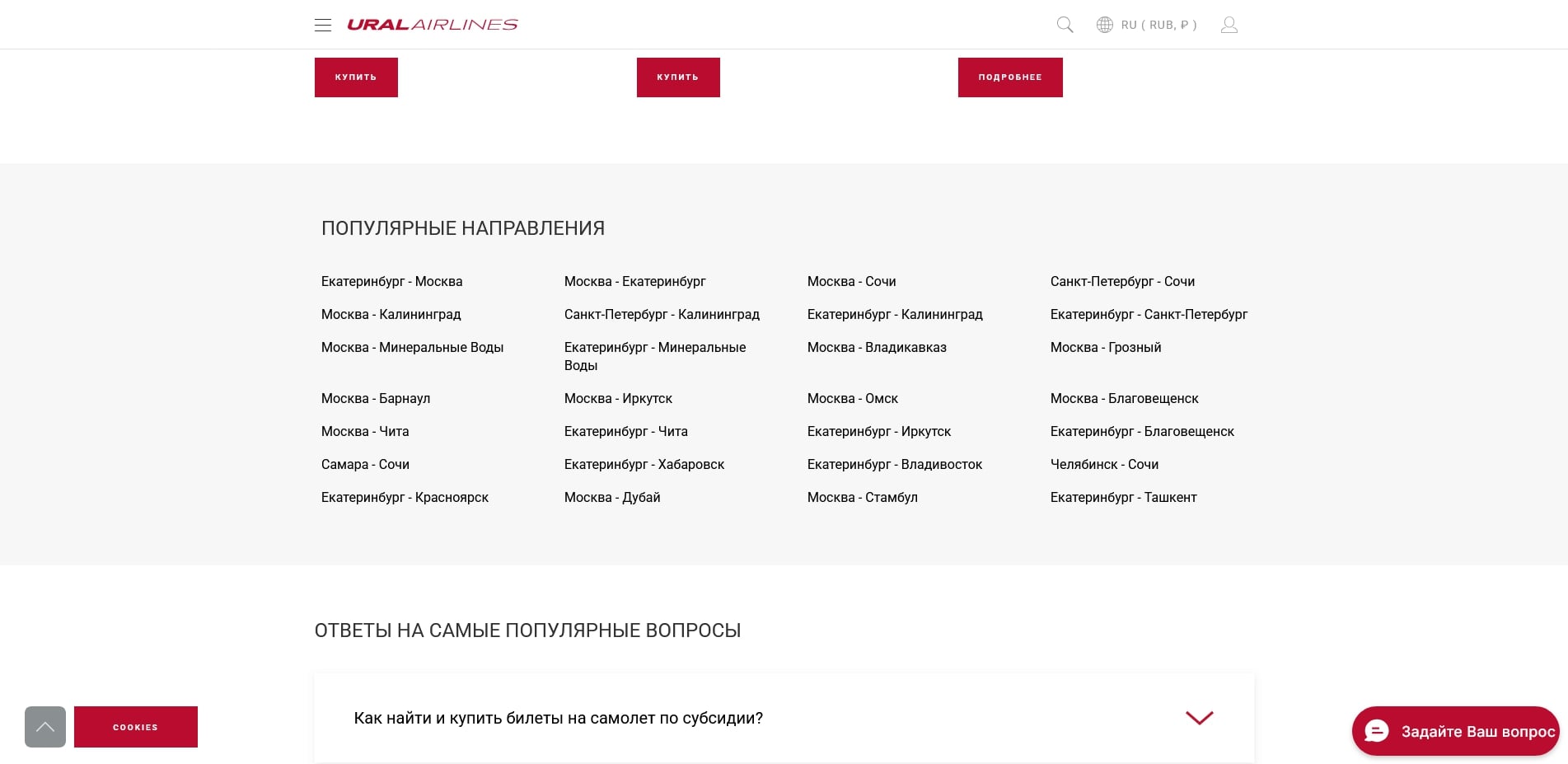Image resolution: width=1568 pixels, height=764 pixels.
Task: Select the Москва - Дубай destination
Action: (612, 497)
